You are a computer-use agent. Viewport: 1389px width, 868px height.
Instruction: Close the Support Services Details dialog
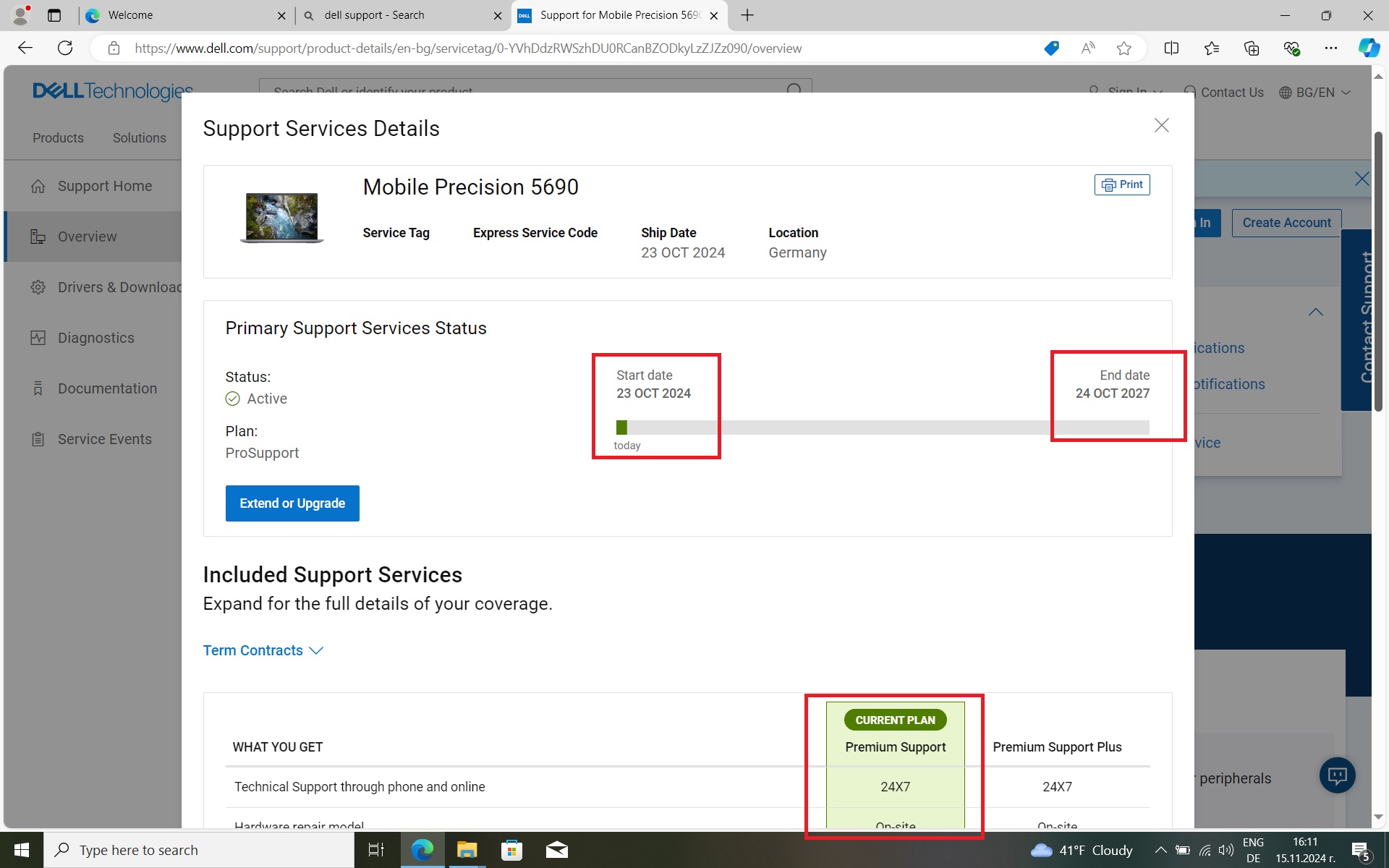coord(1161,126)
